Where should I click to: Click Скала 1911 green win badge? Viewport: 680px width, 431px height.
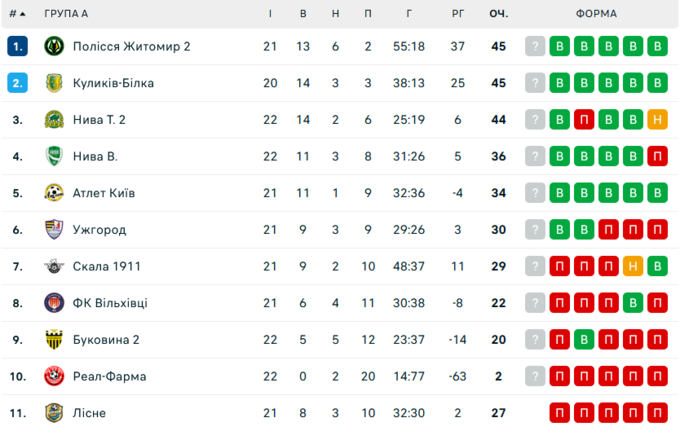[x=657, y=266]
